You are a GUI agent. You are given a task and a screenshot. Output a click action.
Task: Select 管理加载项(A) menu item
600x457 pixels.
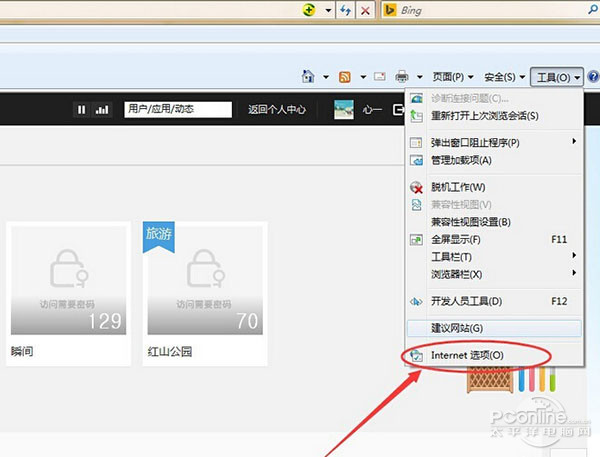tap(494, 160)
